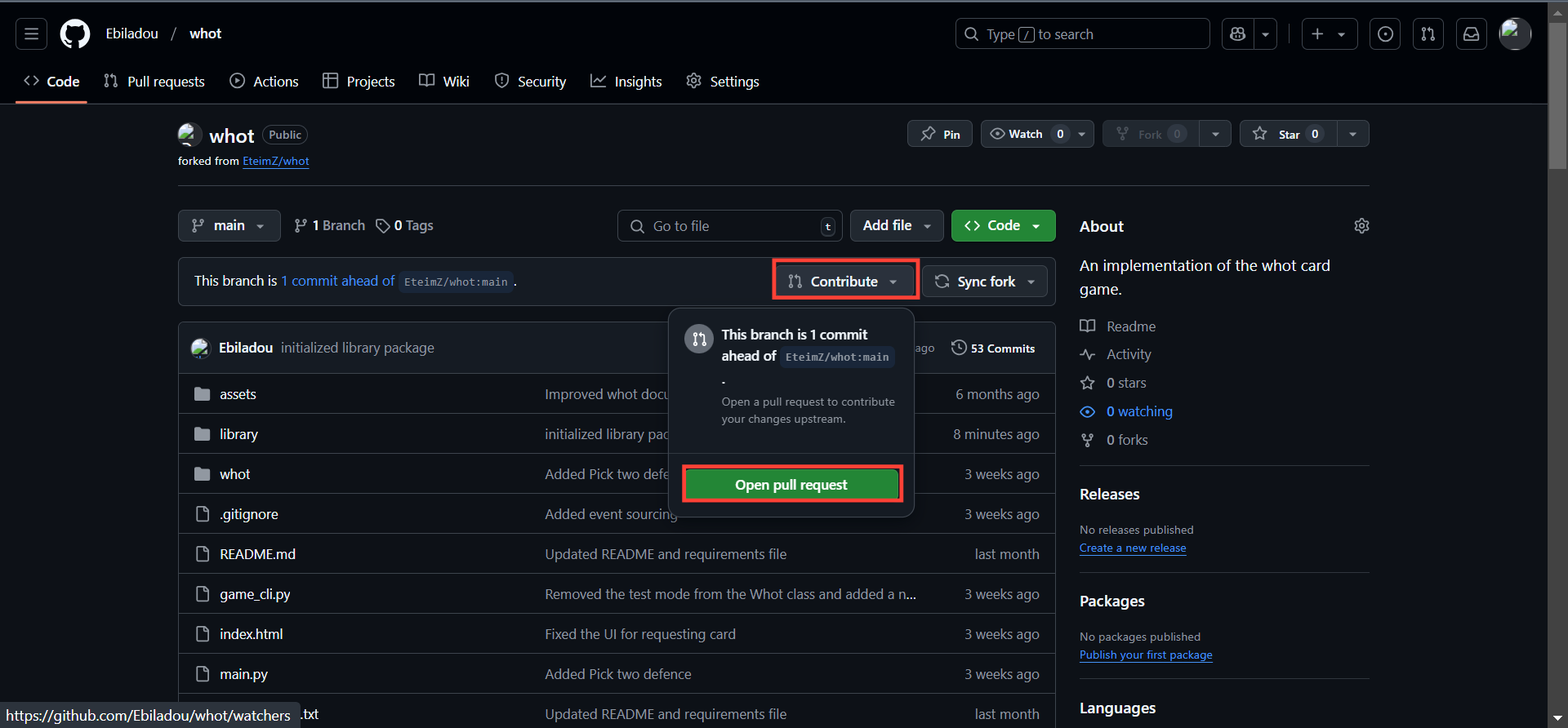Pin this repository
The width and height of the screenshot is (1568, 728).
(940, 134)
